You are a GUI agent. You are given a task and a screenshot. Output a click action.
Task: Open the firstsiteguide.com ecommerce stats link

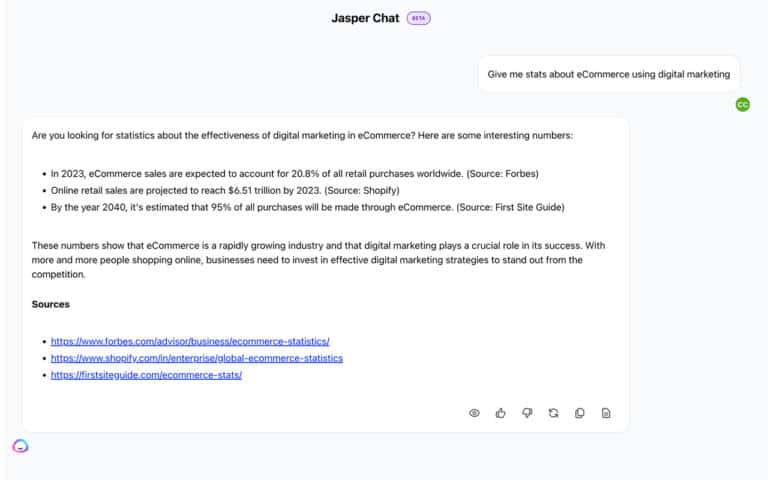[146, 375]
